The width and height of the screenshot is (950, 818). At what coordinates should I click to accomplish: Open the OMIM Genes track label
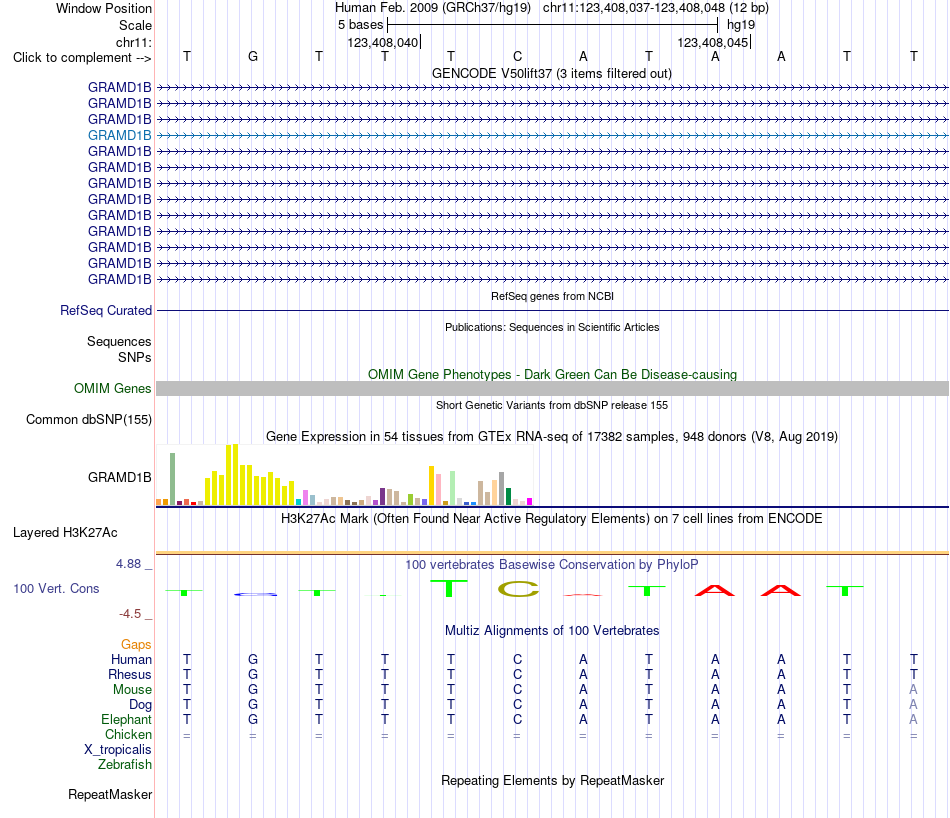[x=112, y=388]
